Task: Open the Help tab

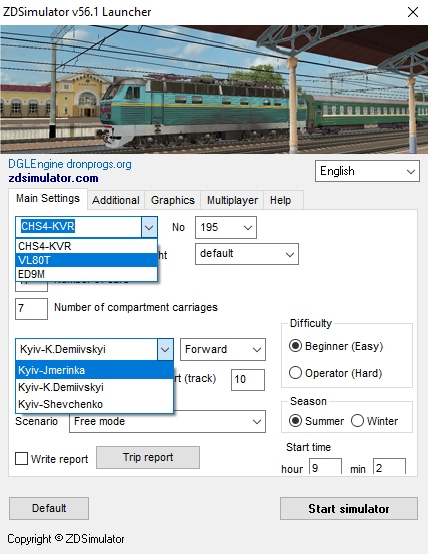Action: coord(280,200)
